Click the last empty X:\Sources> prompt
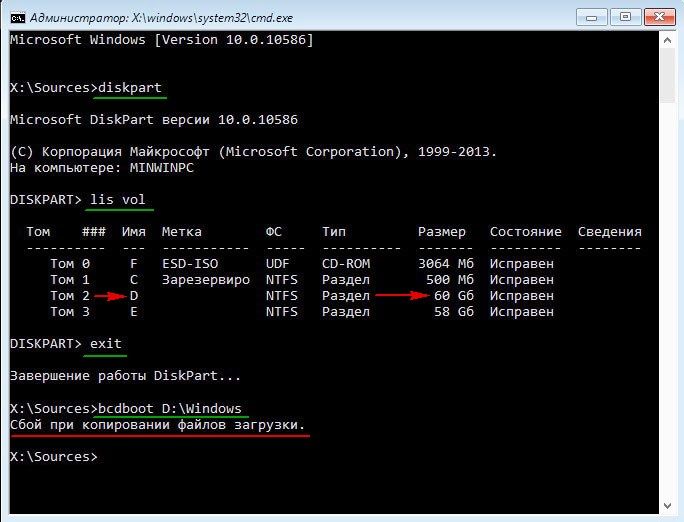The height and width of the screenshot is (522, 684). (x=53, y=456)
